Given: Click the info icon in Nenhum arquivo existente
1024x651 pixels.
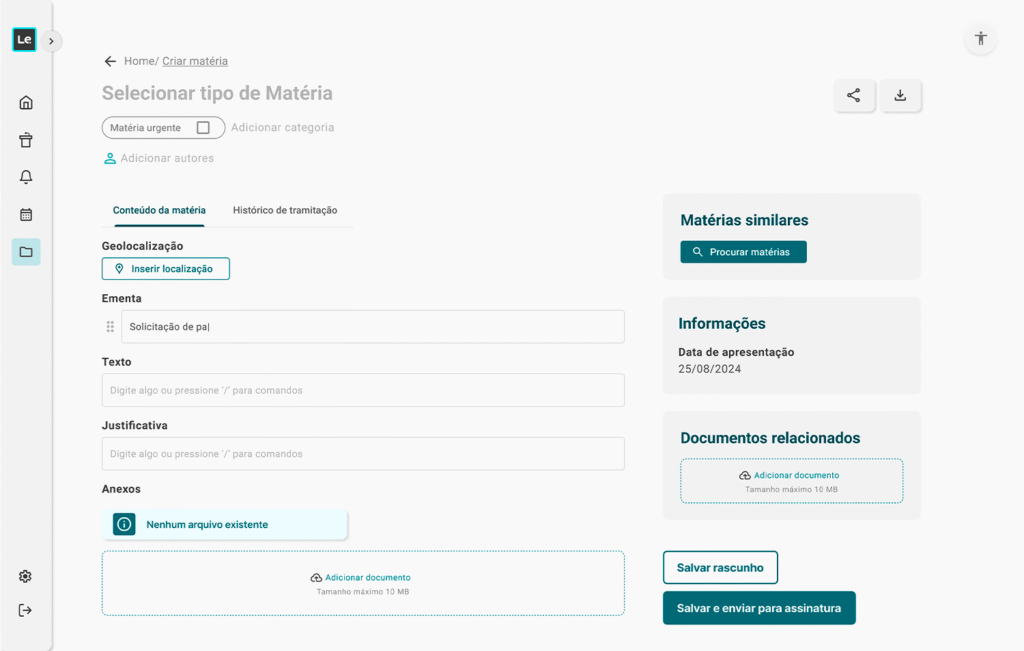Looking at the screenshot, I should click(x=124, y=524).
